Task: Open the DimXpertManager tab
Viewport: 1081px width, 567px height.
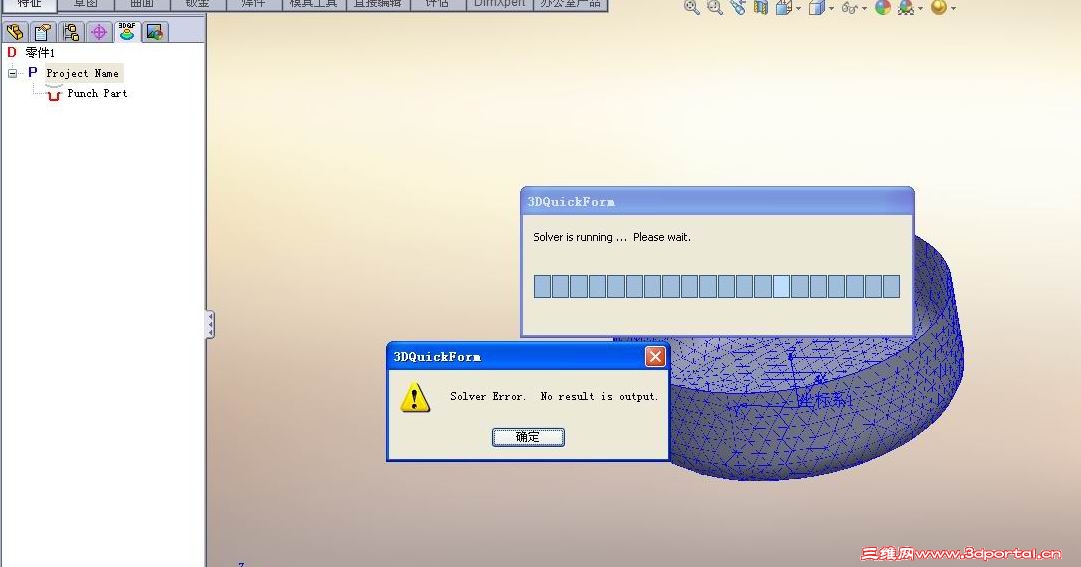Action: click(x=99, y=32)
